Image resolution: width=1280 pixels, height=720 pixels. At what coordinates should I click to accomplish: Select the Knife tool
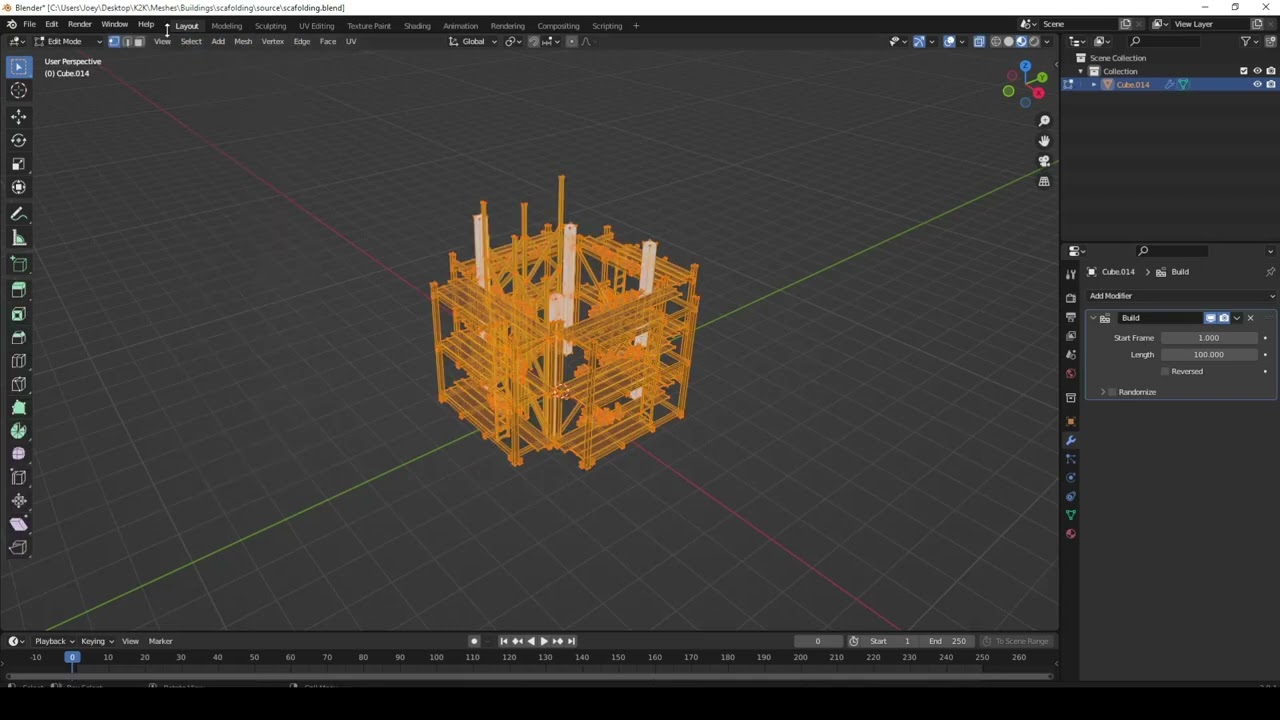point(18,384)
